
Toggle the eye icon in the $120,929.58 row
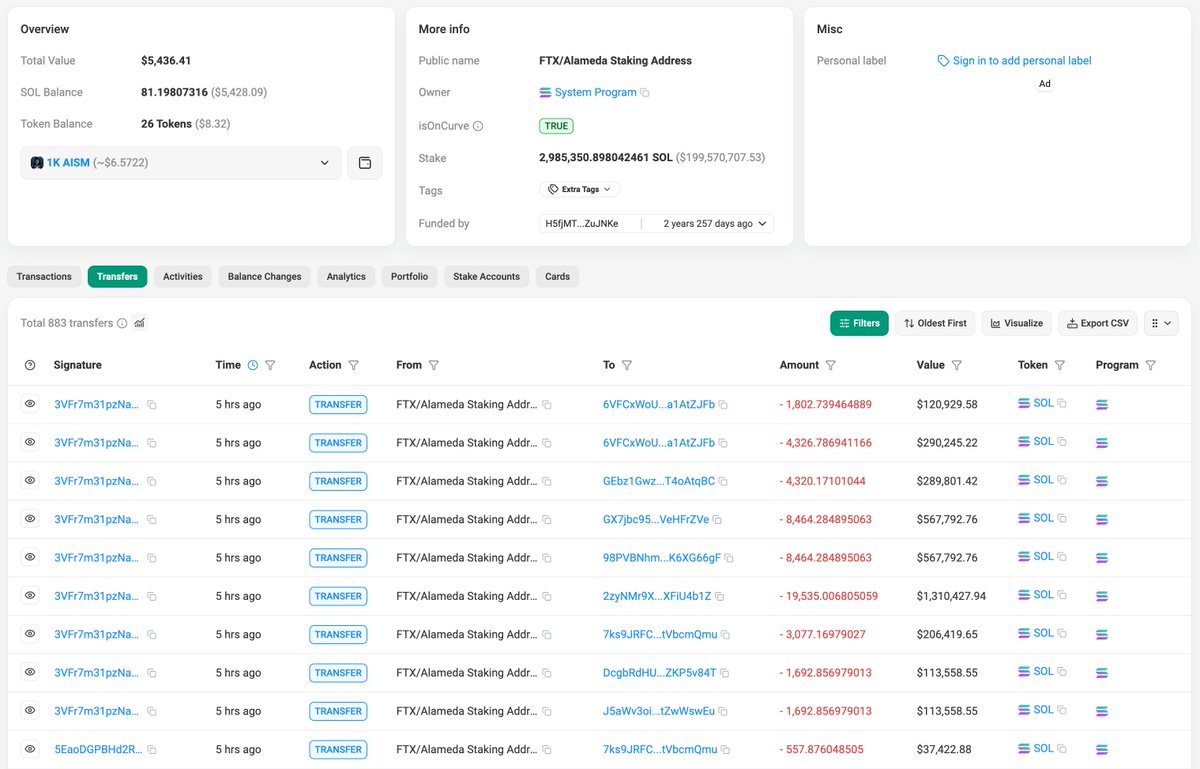pyautogui.click(x=30, y=404)
